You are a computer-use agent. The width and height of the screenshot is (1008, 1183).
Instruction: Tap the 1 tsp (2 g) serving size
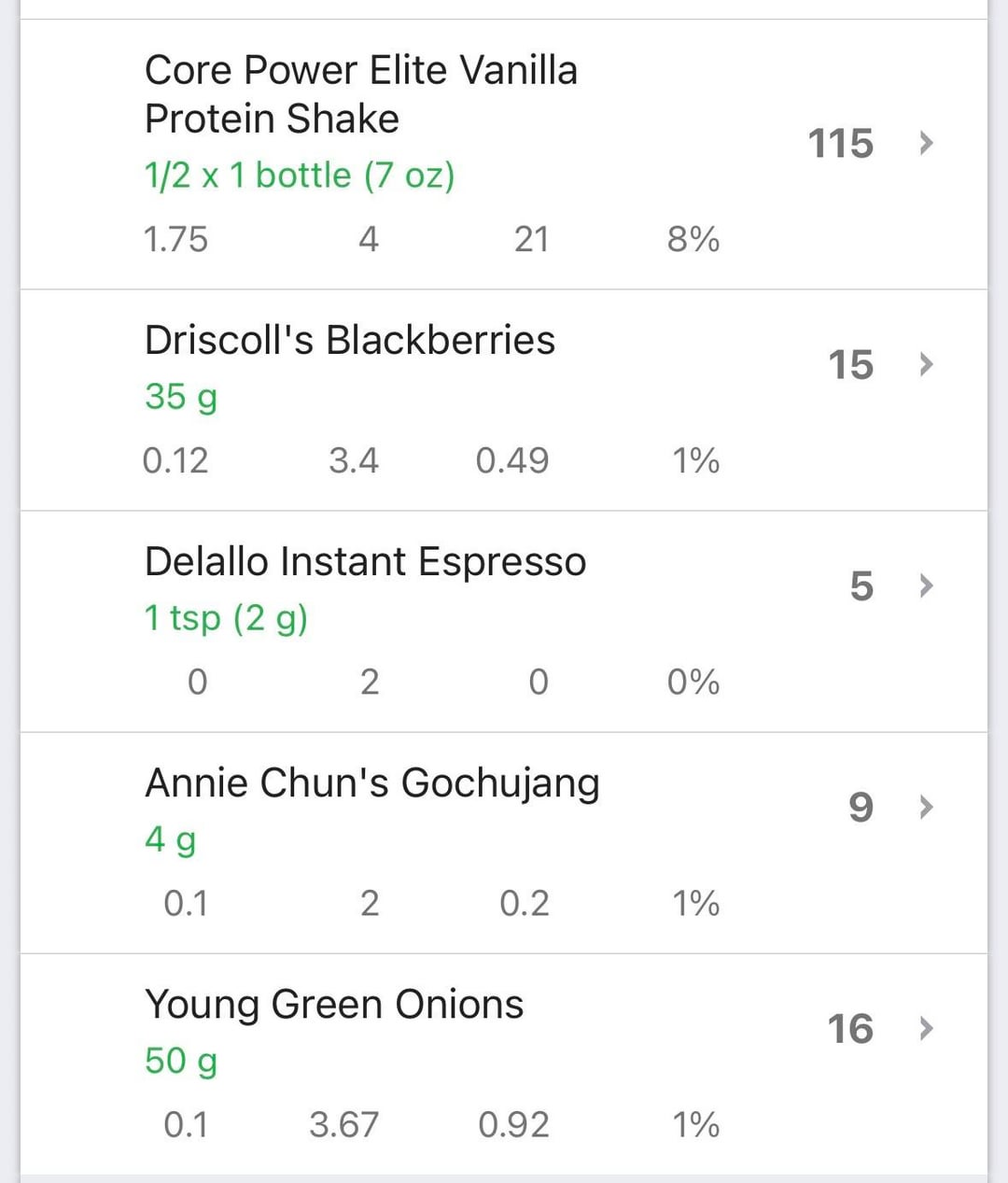click(x=226, y=617)
